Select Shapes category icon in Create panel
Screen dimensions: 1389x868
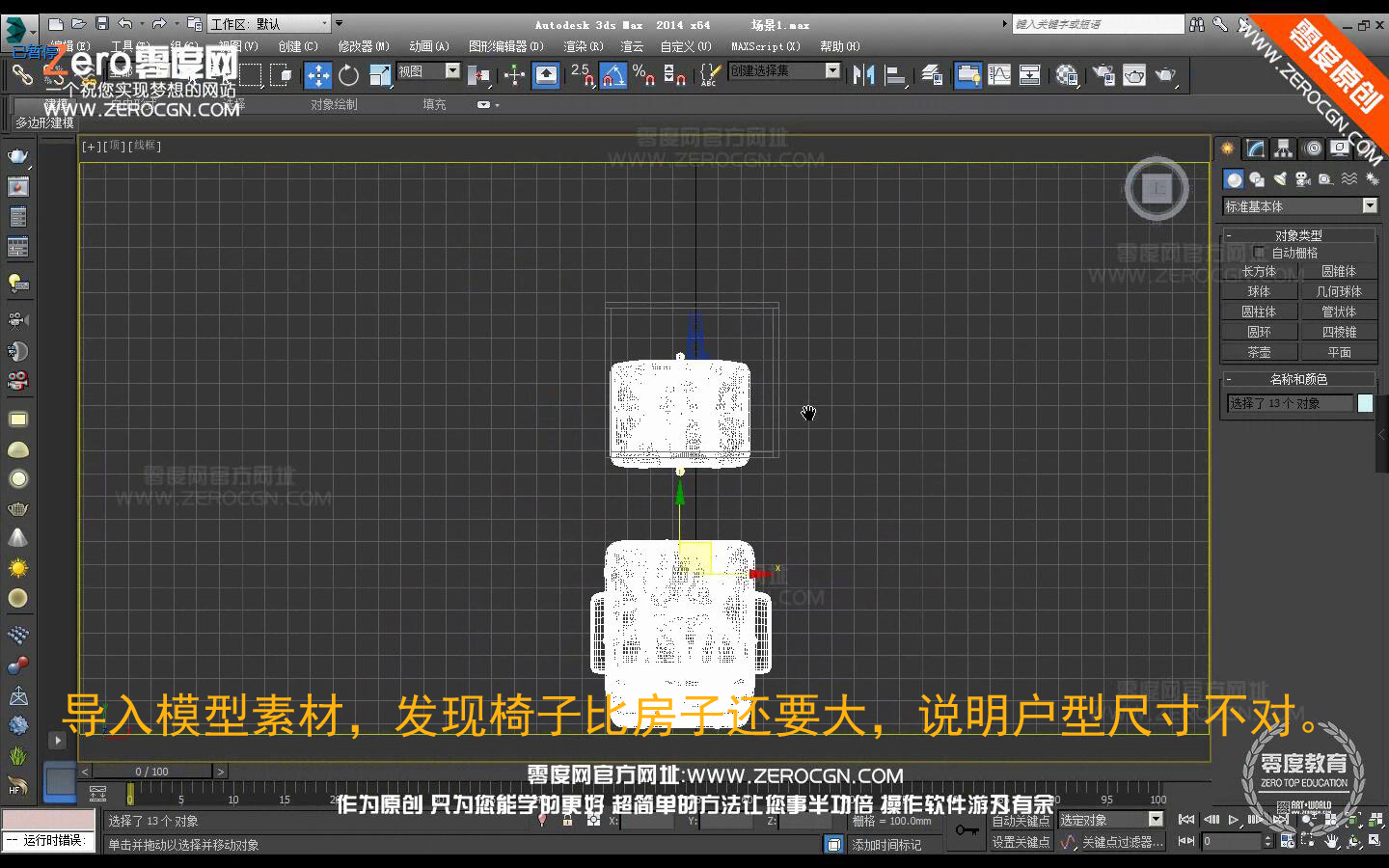pyautogui.click(x=1257, y=179)
